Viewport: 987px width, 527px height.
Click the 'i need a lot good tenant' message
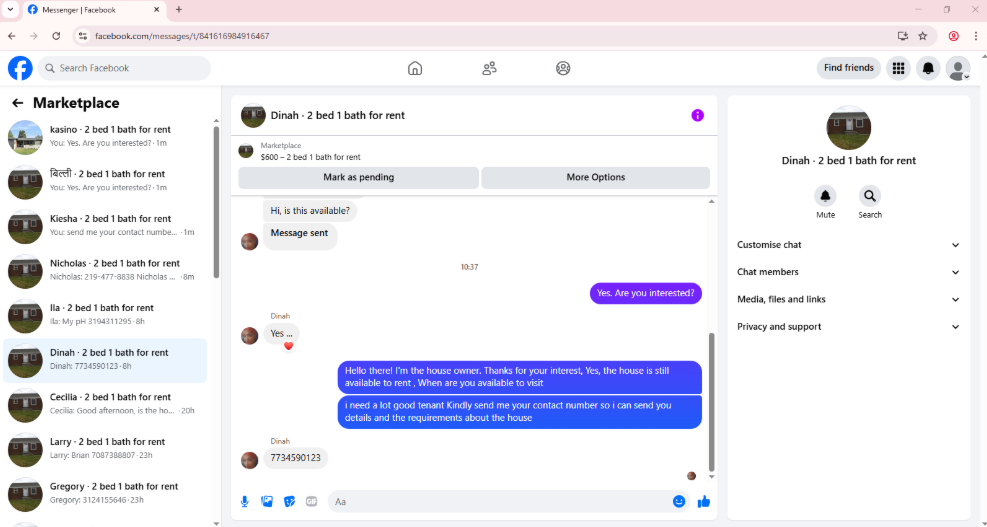pos(519,412)
